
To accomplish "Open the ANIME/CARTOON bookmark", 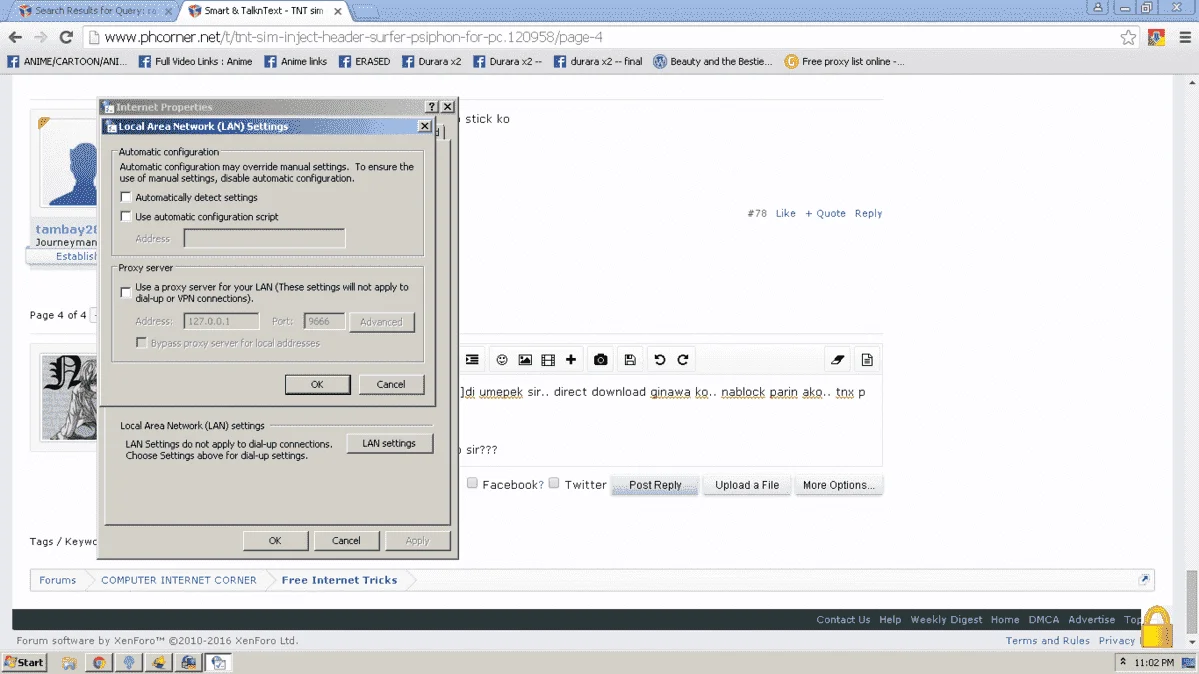I will (x=67, y=61).
